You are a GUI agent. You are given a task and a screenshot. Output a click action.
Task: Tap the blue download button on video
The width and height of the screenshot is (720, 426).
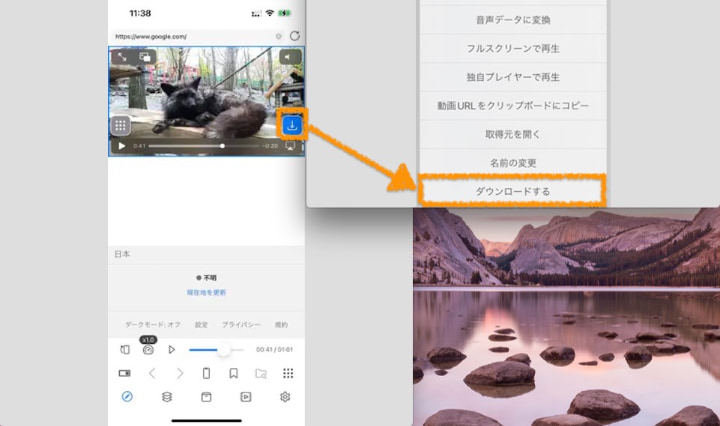pos(291,125)
